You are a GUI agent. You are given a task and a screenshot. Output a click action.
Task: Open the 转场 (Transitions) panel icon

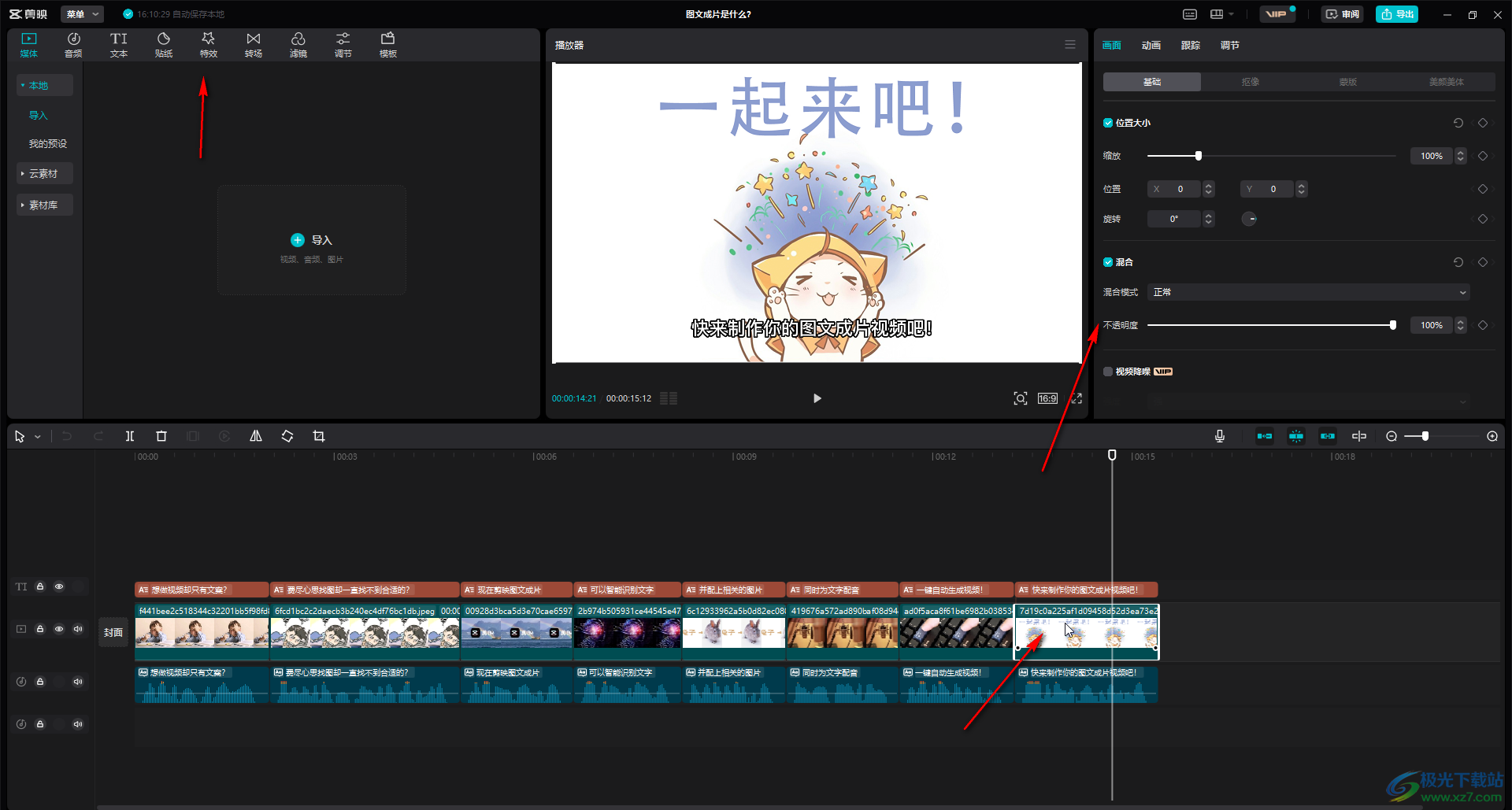coord(254,45)
